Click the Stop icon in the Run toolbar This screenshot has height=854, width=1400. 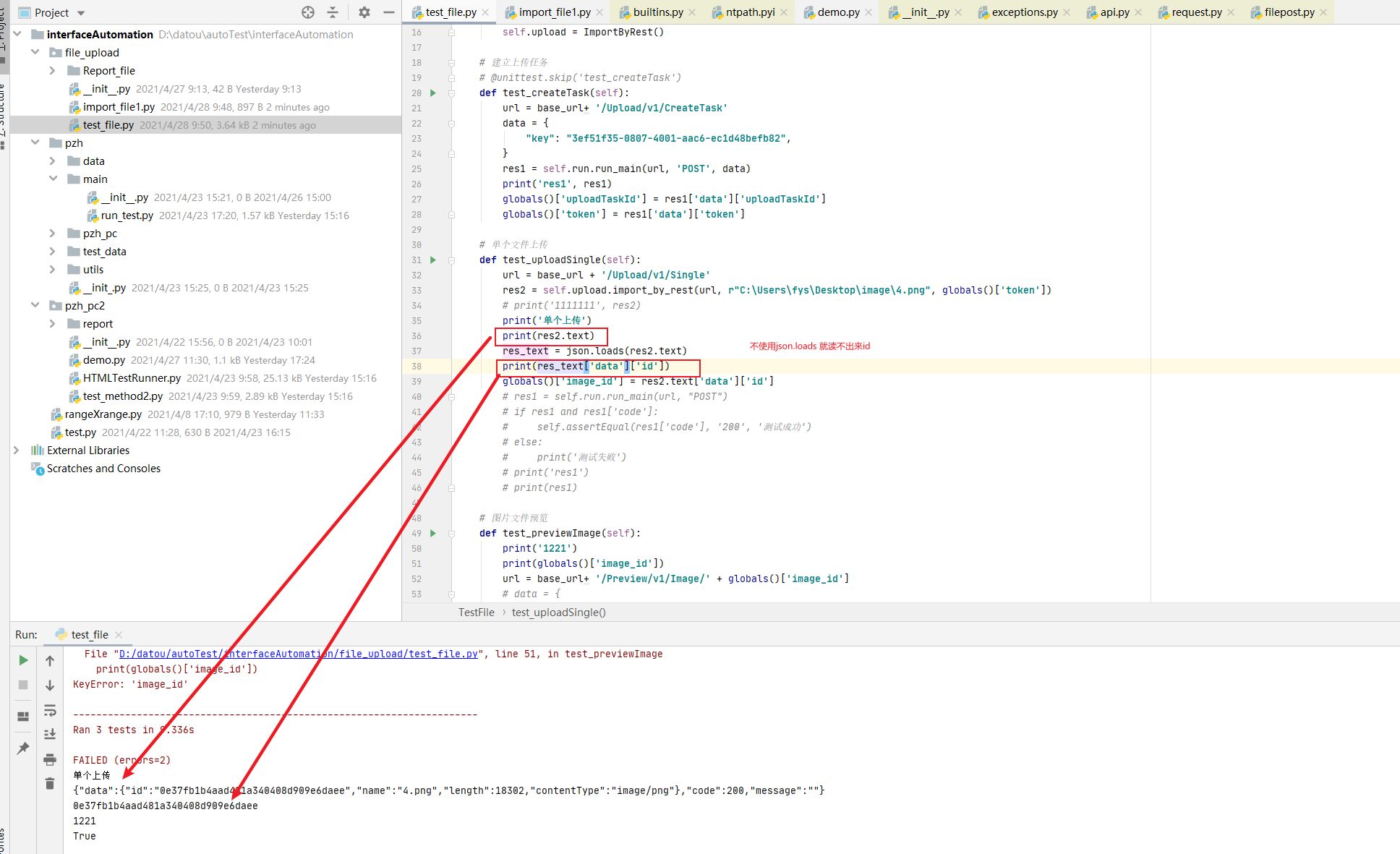coord(22,685)
